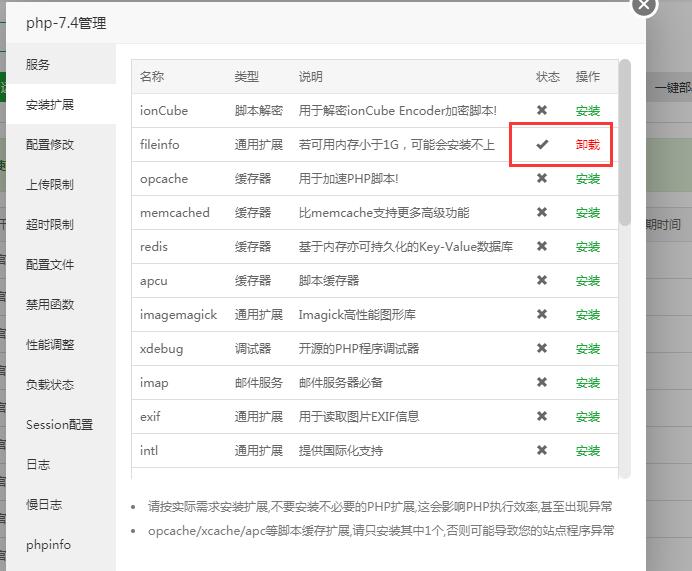Install the ionCube extension
Image resolution: width=692 pixels, height=571 pixels.
pyautogui.click(x=587, y=110)
